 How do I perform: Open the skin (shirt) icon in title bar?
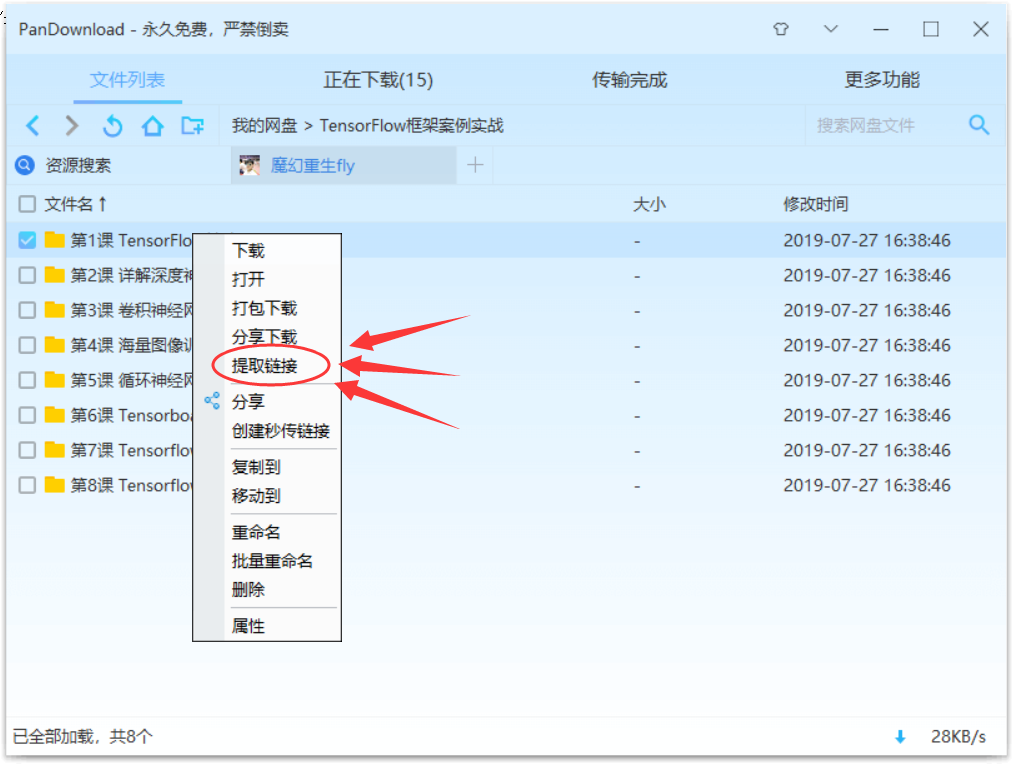pos(781,29)
